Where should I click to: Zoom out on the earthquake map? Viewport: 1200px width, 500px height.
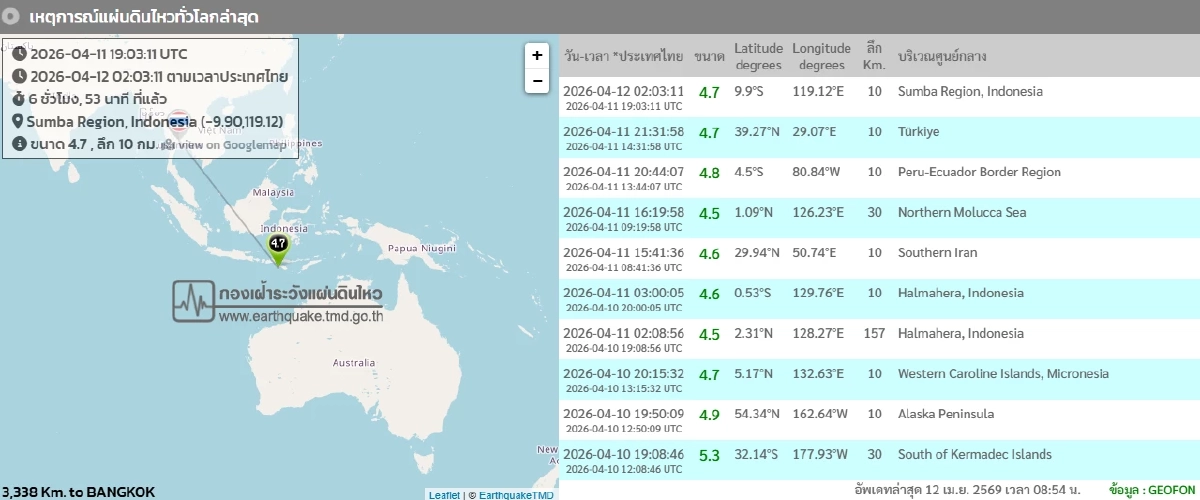click(537, 81)
